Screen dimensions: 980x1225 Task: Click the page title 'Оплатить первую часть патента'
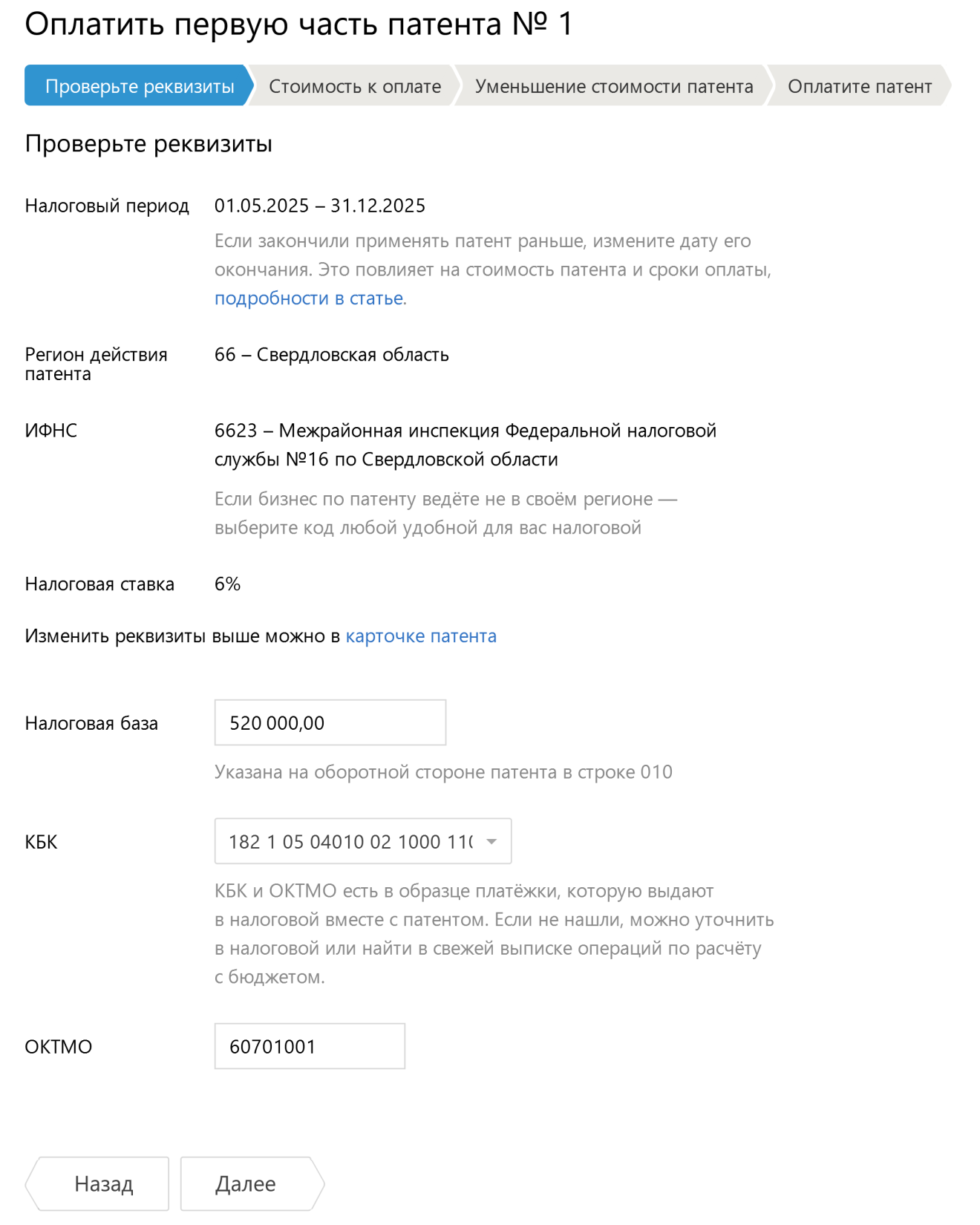point(298,24)
